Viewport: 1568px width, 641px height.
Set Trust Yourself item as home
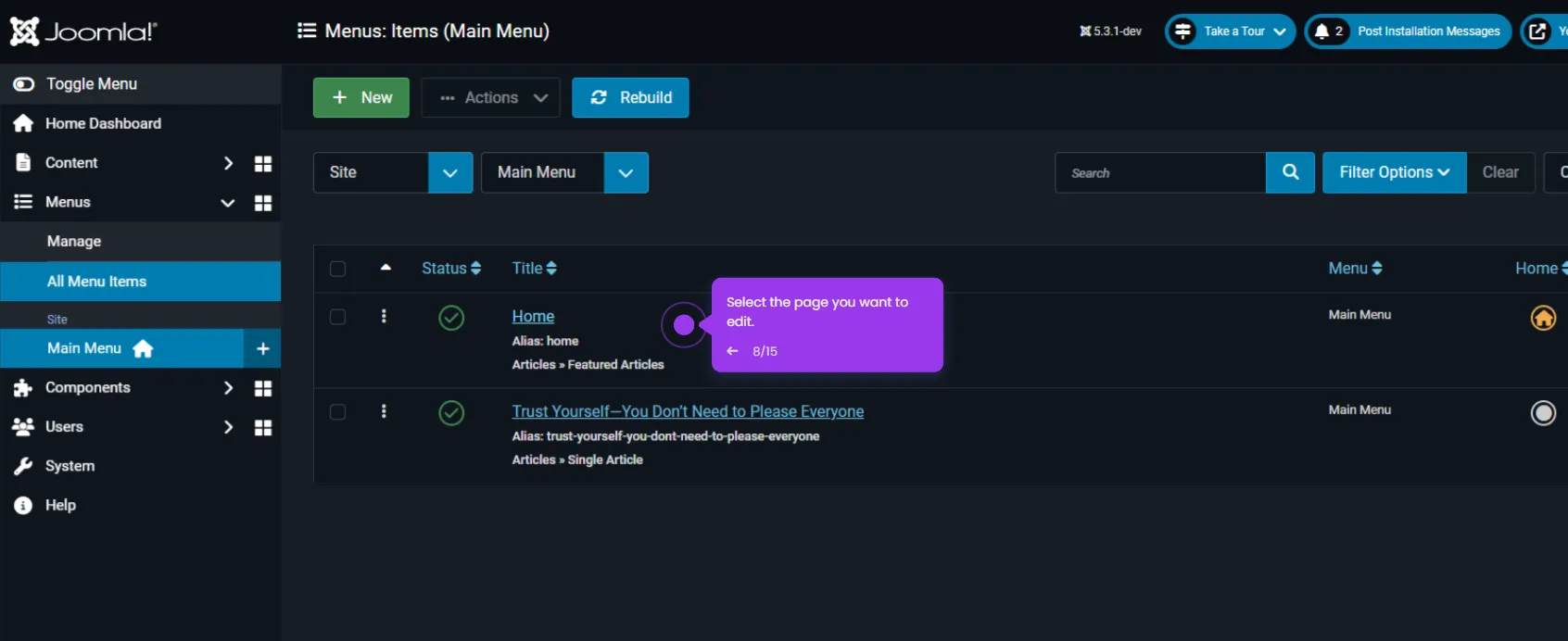pos(1543,412)
